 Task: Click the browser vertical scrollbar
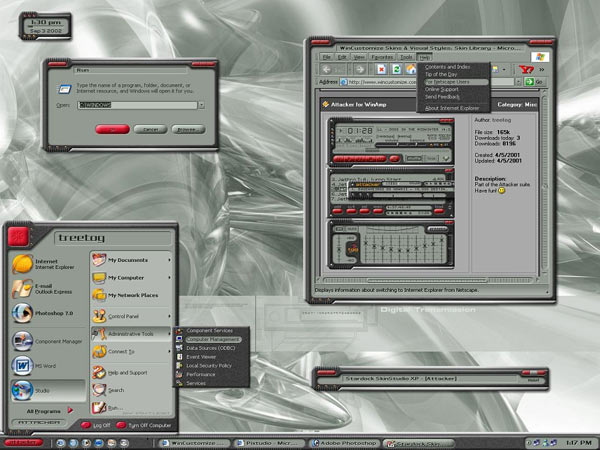tap(545, 186)
